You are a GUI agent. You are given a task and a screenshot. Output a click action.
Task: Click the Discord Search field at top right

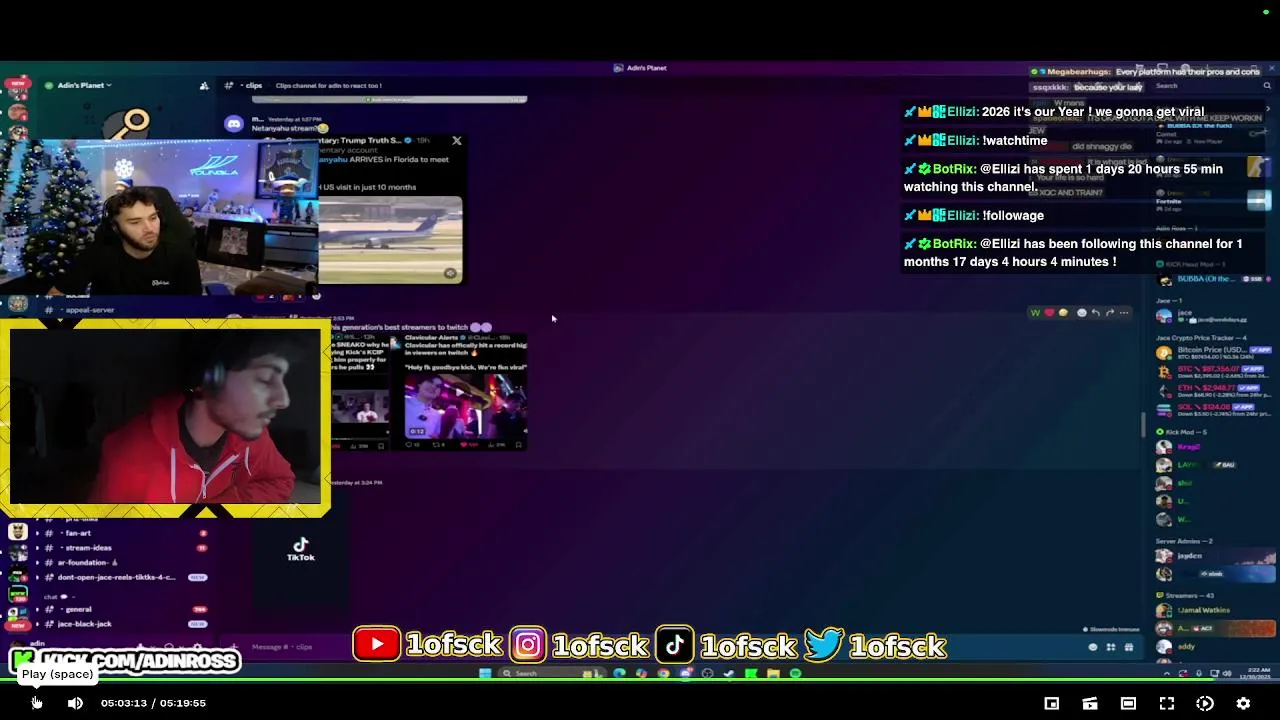(1210, 86)
